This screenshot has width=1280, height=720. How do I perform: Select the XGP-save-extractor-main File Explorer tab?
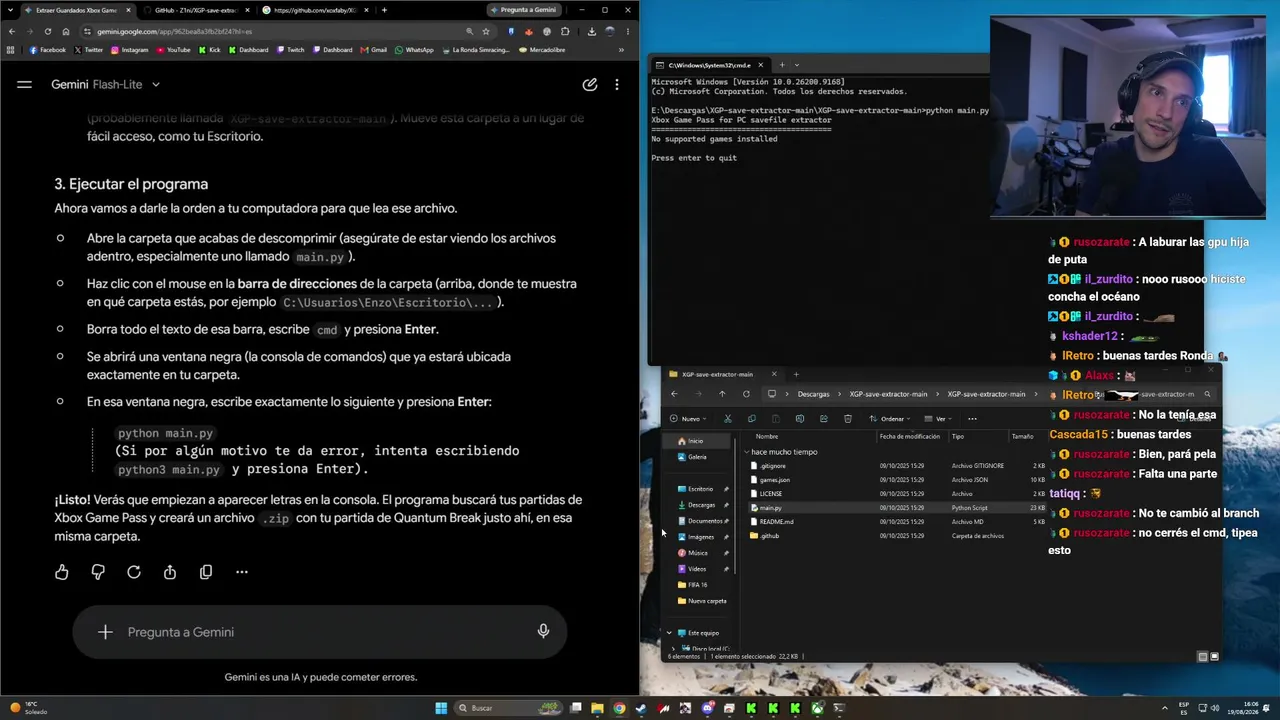click(722, 375)
